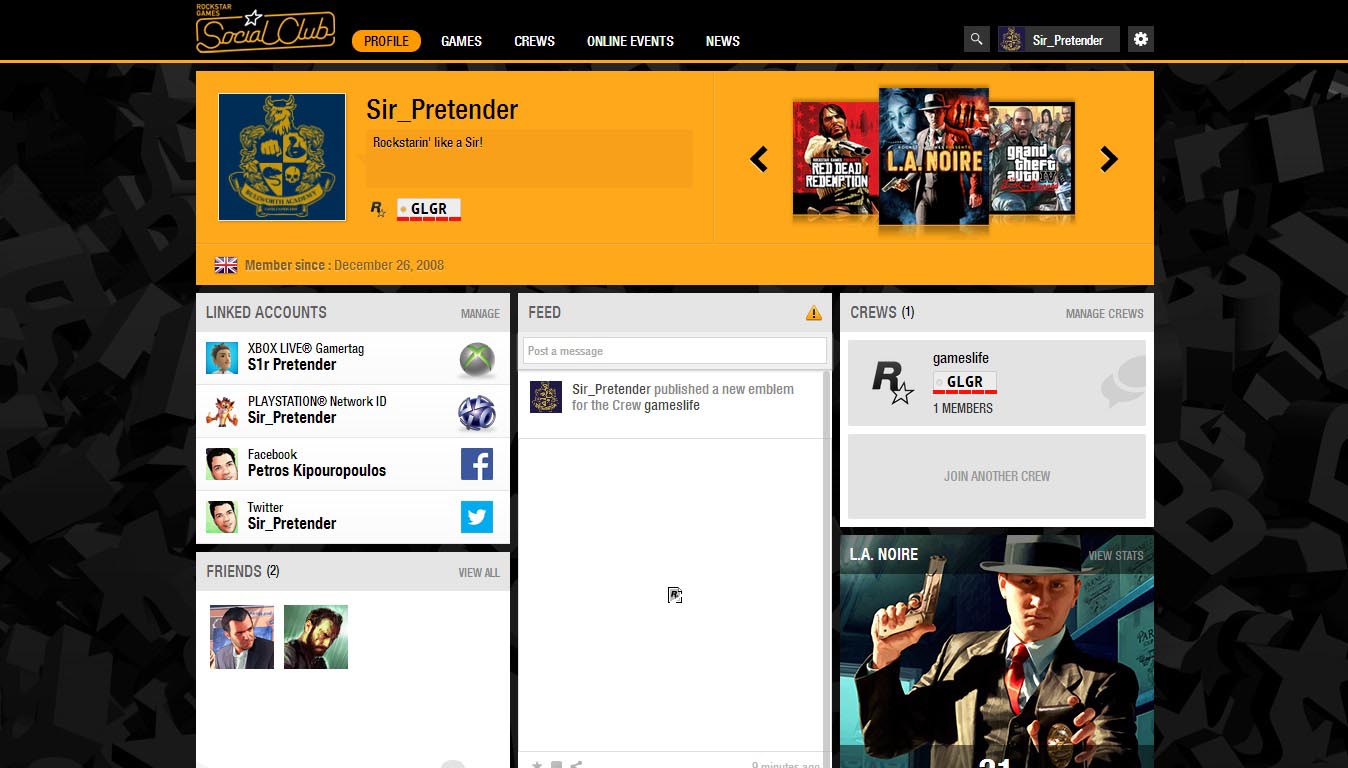Show previous games with the left arrow
The image size is (1348, 768).
[x=759, y=159]
